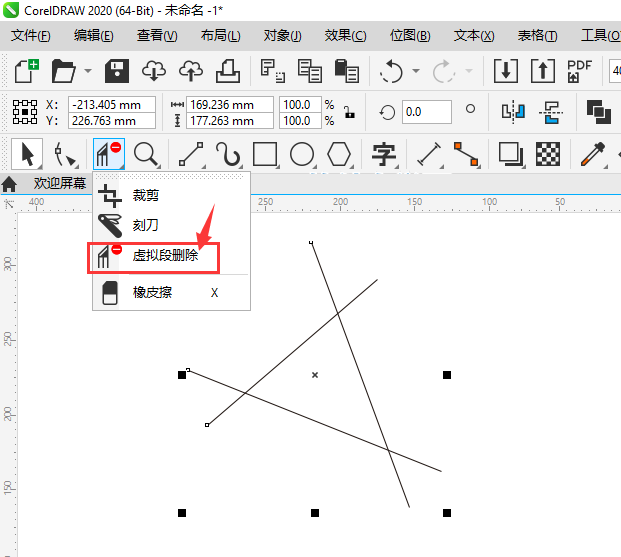621x557 pixels.
Task: Select the Connector tool
Action: click(x=466, y=155)
